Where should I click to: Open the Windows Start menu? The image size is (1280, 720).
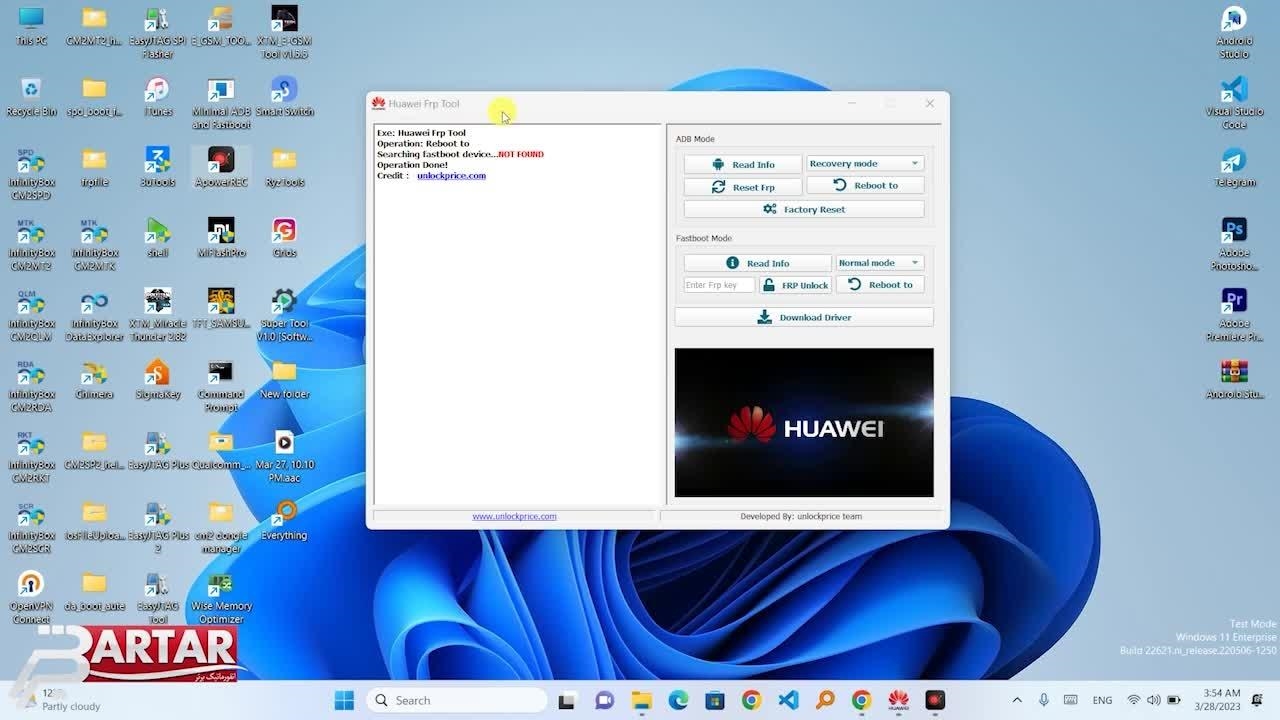coord(344,700)
